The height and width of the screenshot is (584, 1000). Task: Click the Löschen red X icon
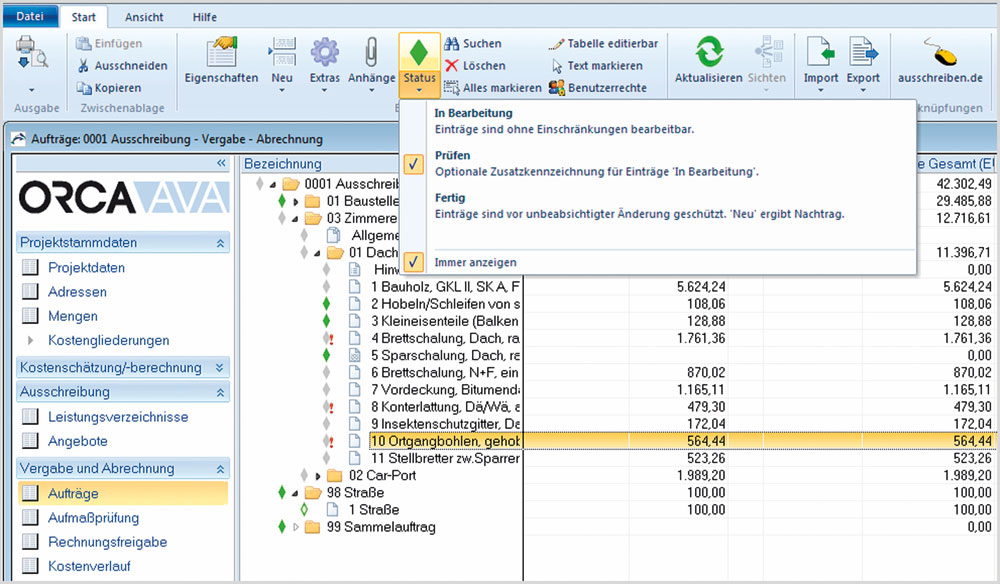point(452,66)
